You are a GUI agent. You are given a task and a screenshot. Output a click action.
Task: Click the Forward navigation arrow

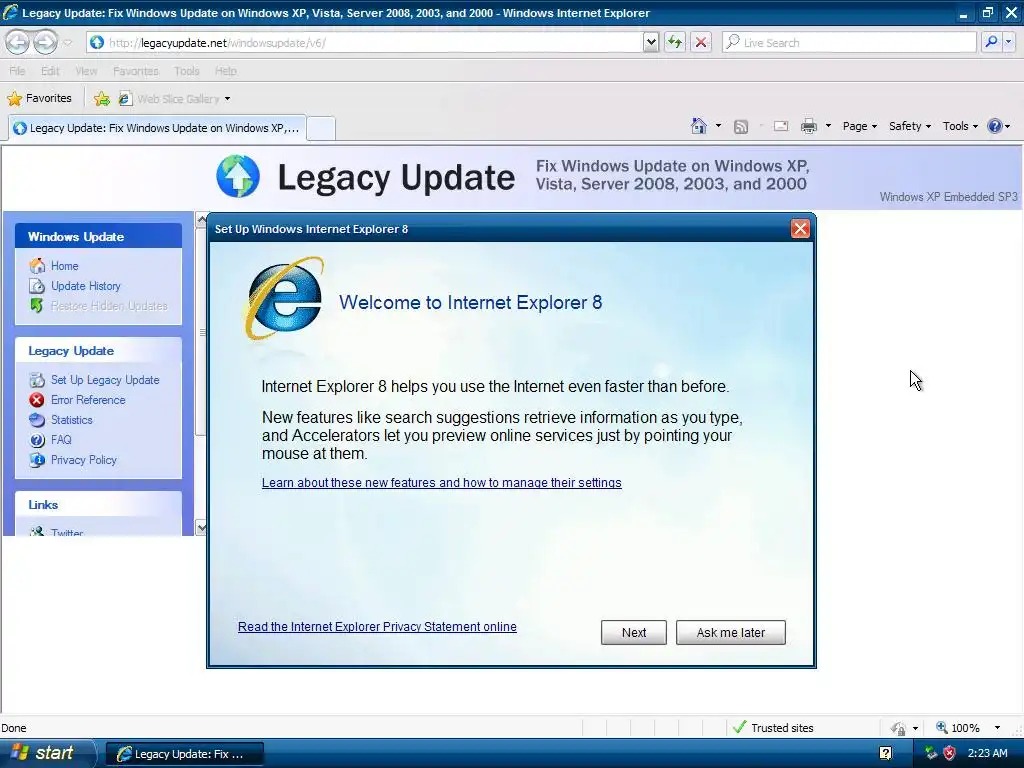46,42
